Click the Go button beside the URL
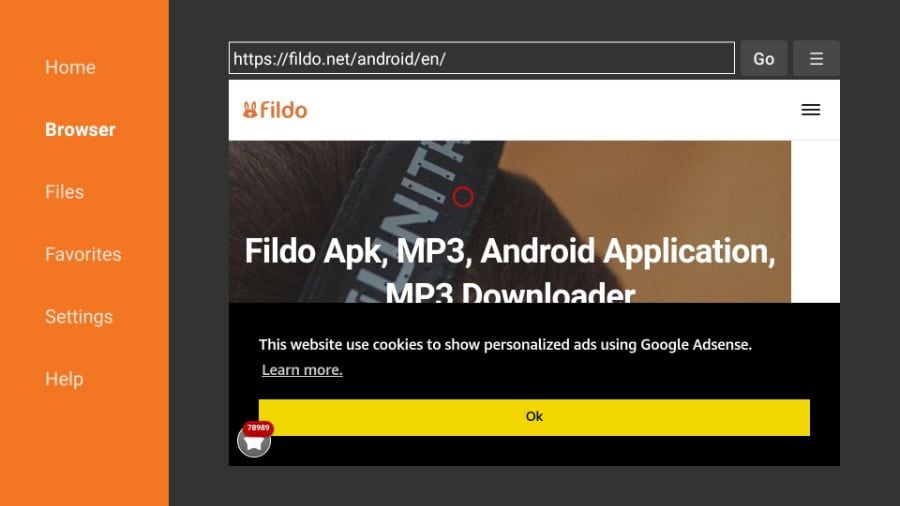The image size is (900, 506). coord(763,58)
